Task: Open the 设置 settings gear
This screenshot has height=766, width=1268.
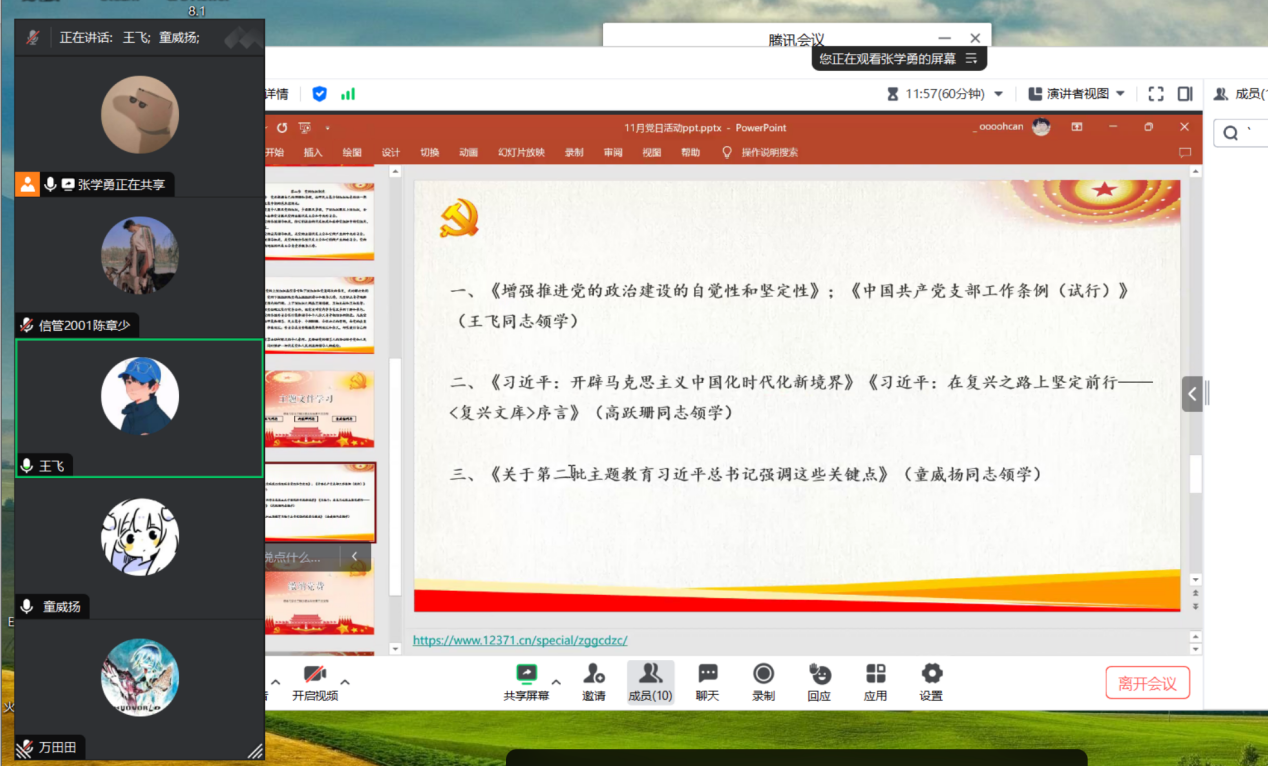Action: pyautogui.click(x=931, y=681)
